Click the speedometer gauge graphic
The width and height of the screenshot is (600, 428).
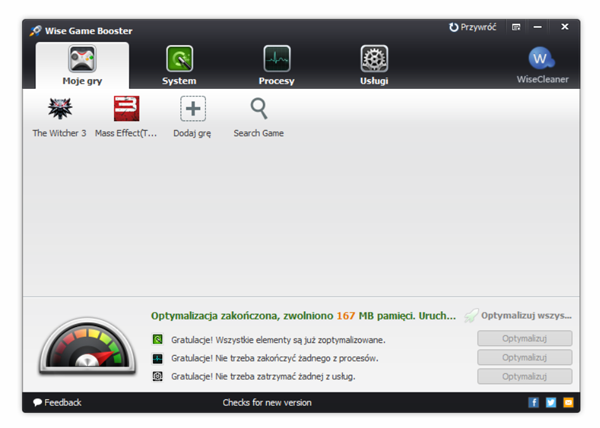88,345
